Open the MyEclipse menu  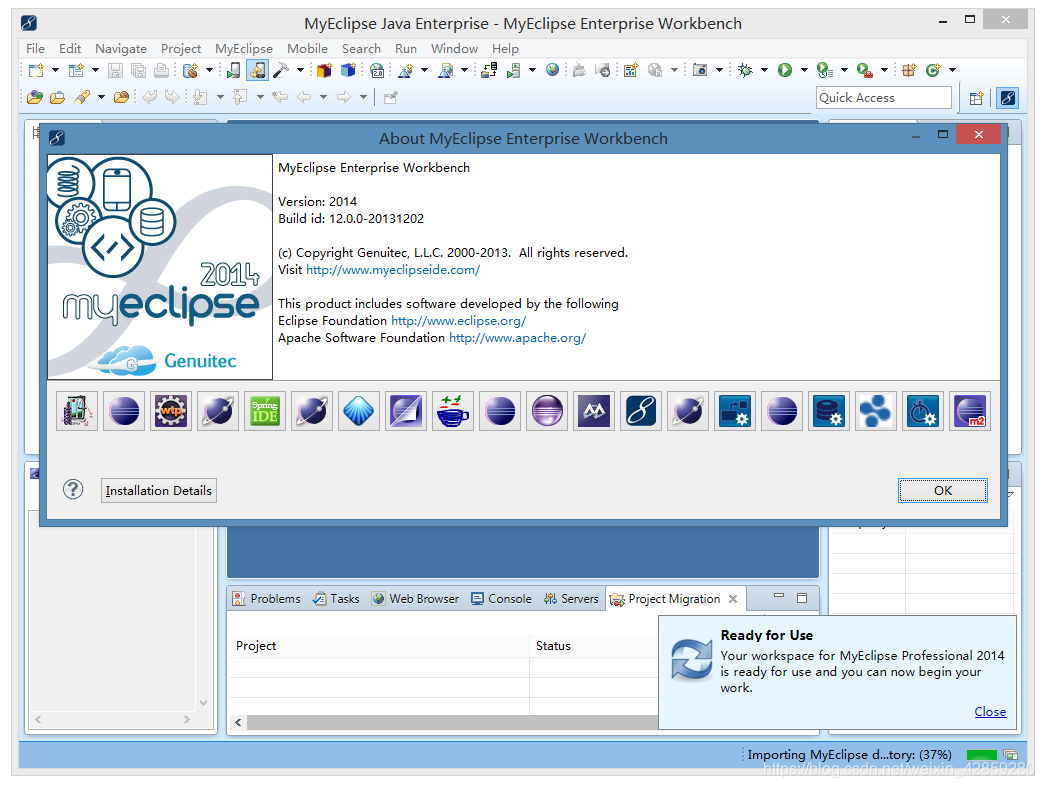tap(244, 48)
